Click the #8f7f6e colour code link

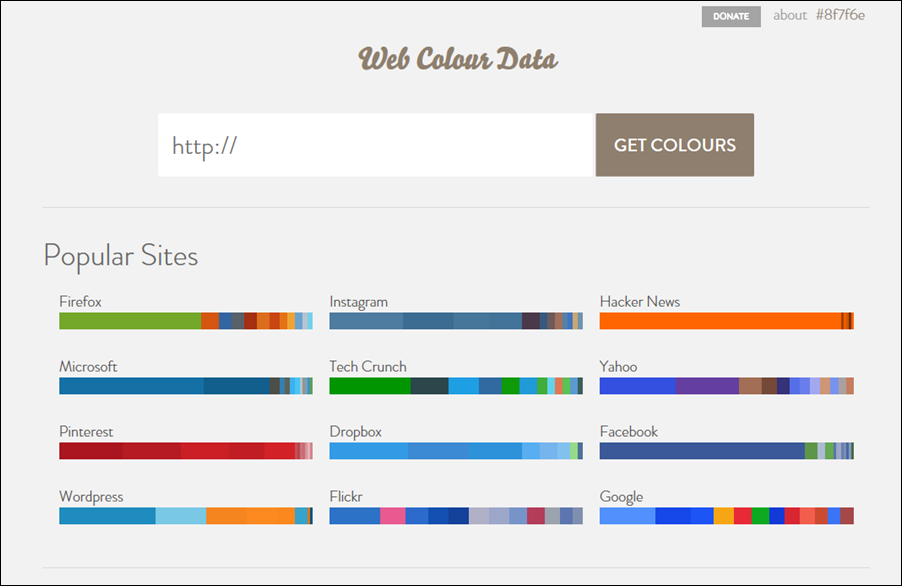point(840,15)
